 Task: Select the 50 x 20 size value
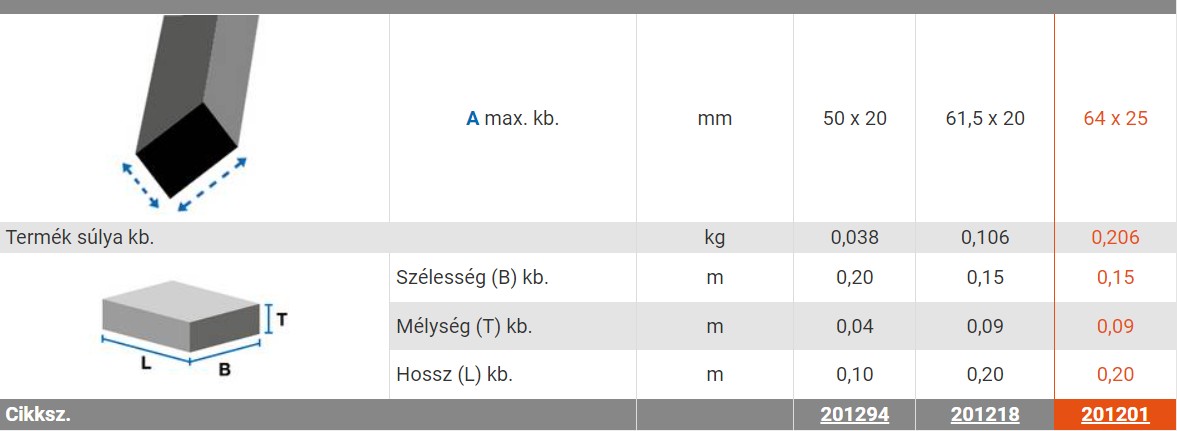pyautogui.click(x=854, y=119)
